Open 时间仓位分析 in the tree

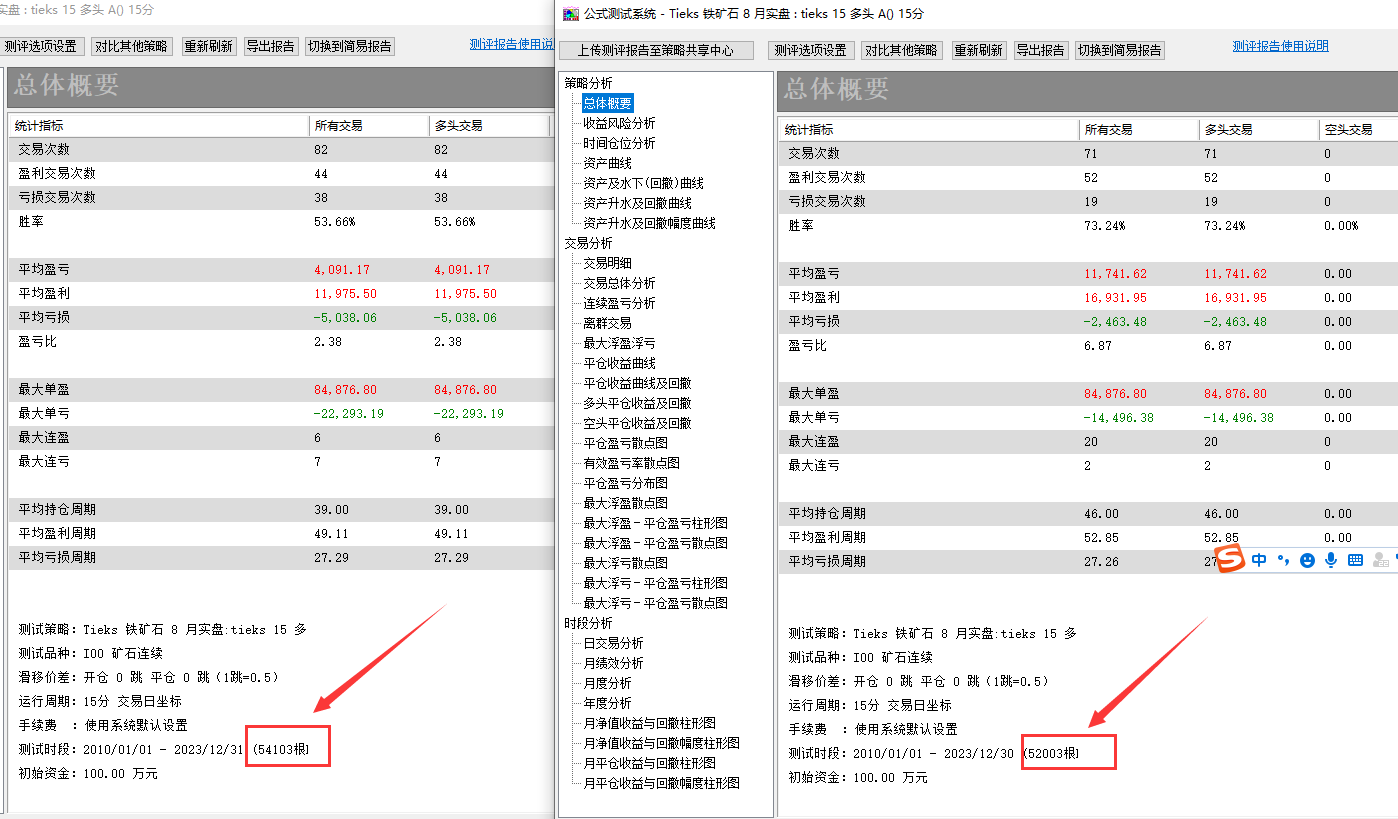(x=620, y=143)
